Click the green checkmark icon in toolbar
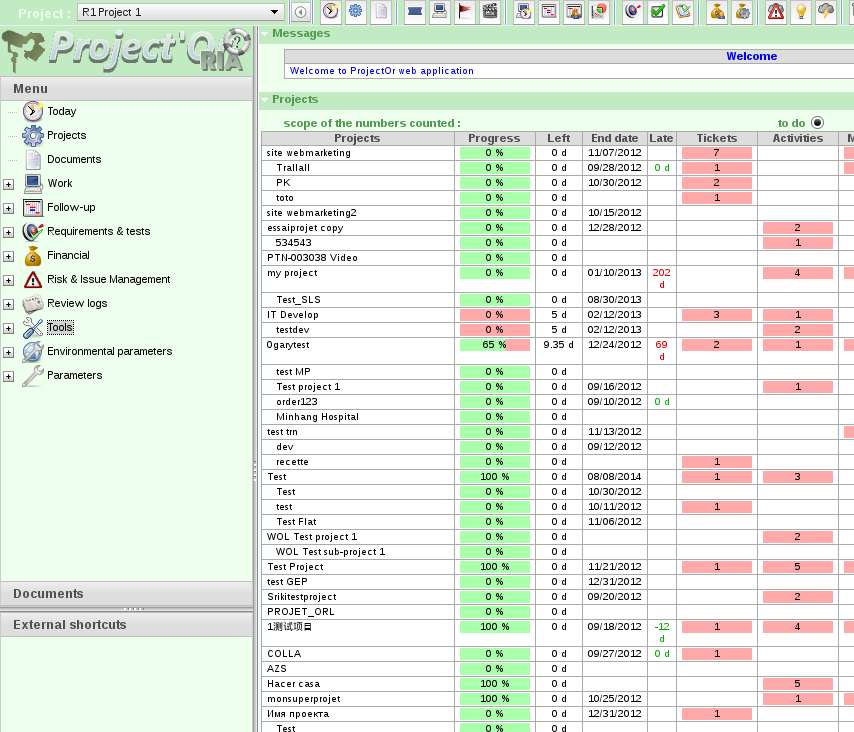 coord(658,12)
